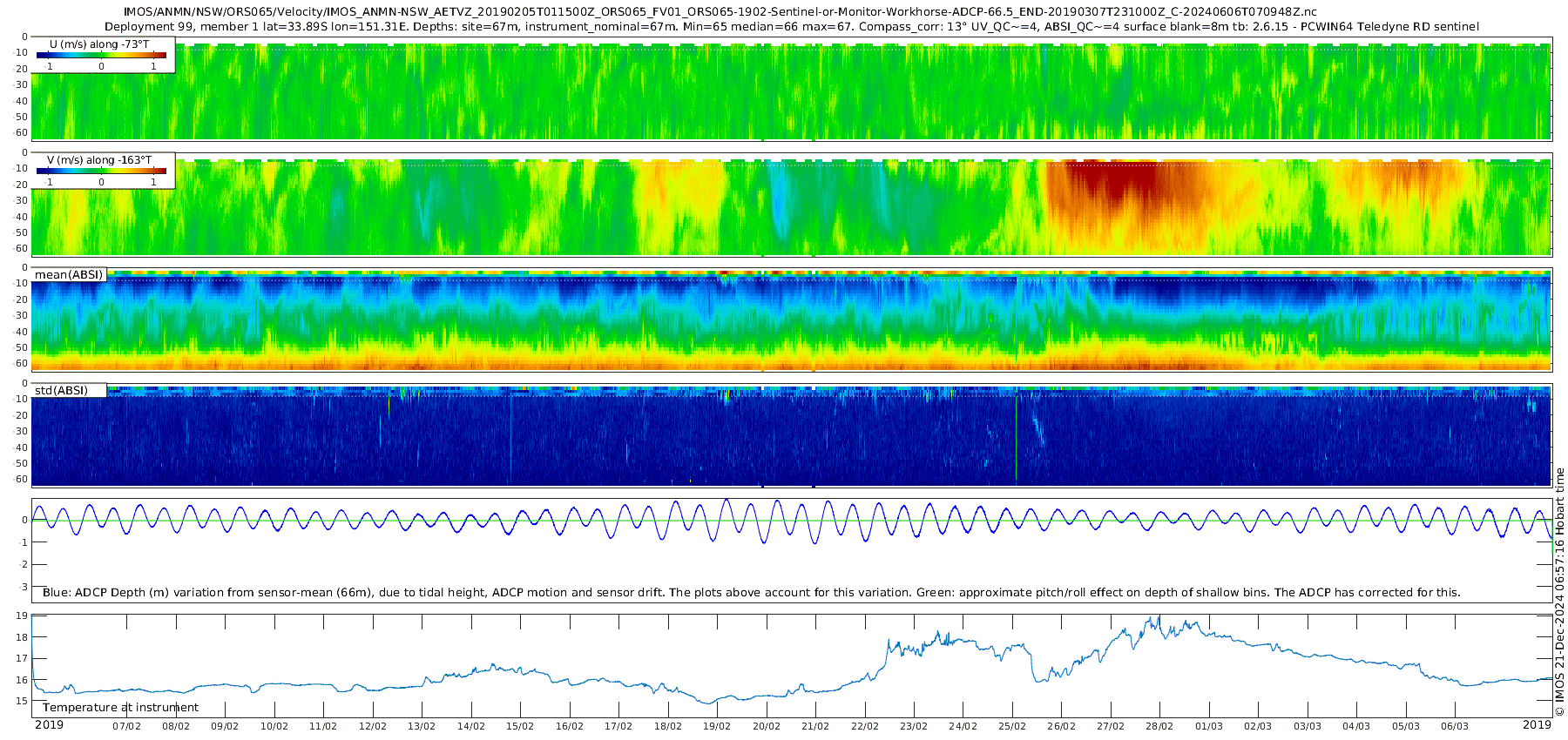Click the 15 tick on temperature axis
Viewport: 1568px width, 740px height.
click(x=22, y=701)
